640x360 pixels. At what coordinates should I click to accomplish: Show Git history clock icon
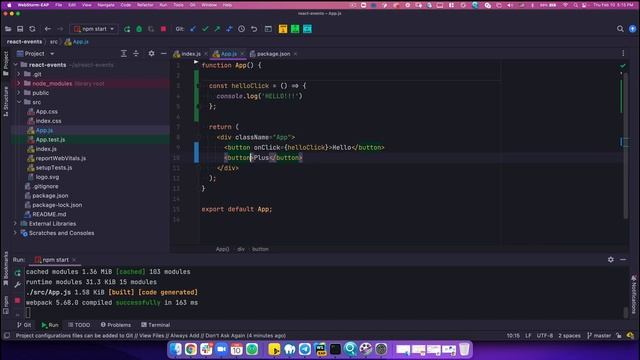(x=242, y=29)
